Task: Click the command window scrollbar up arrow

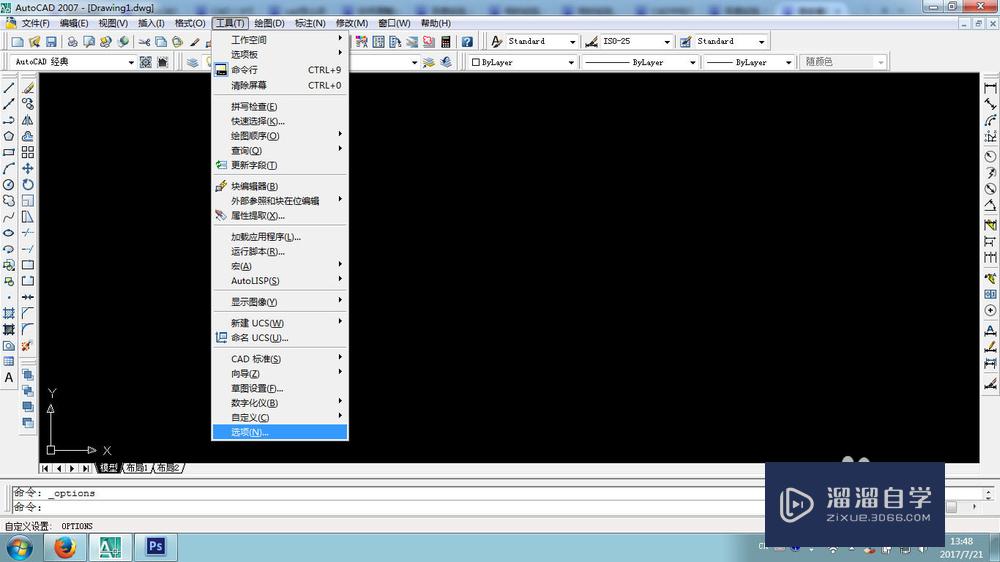Action: click(x=988, y=492)
